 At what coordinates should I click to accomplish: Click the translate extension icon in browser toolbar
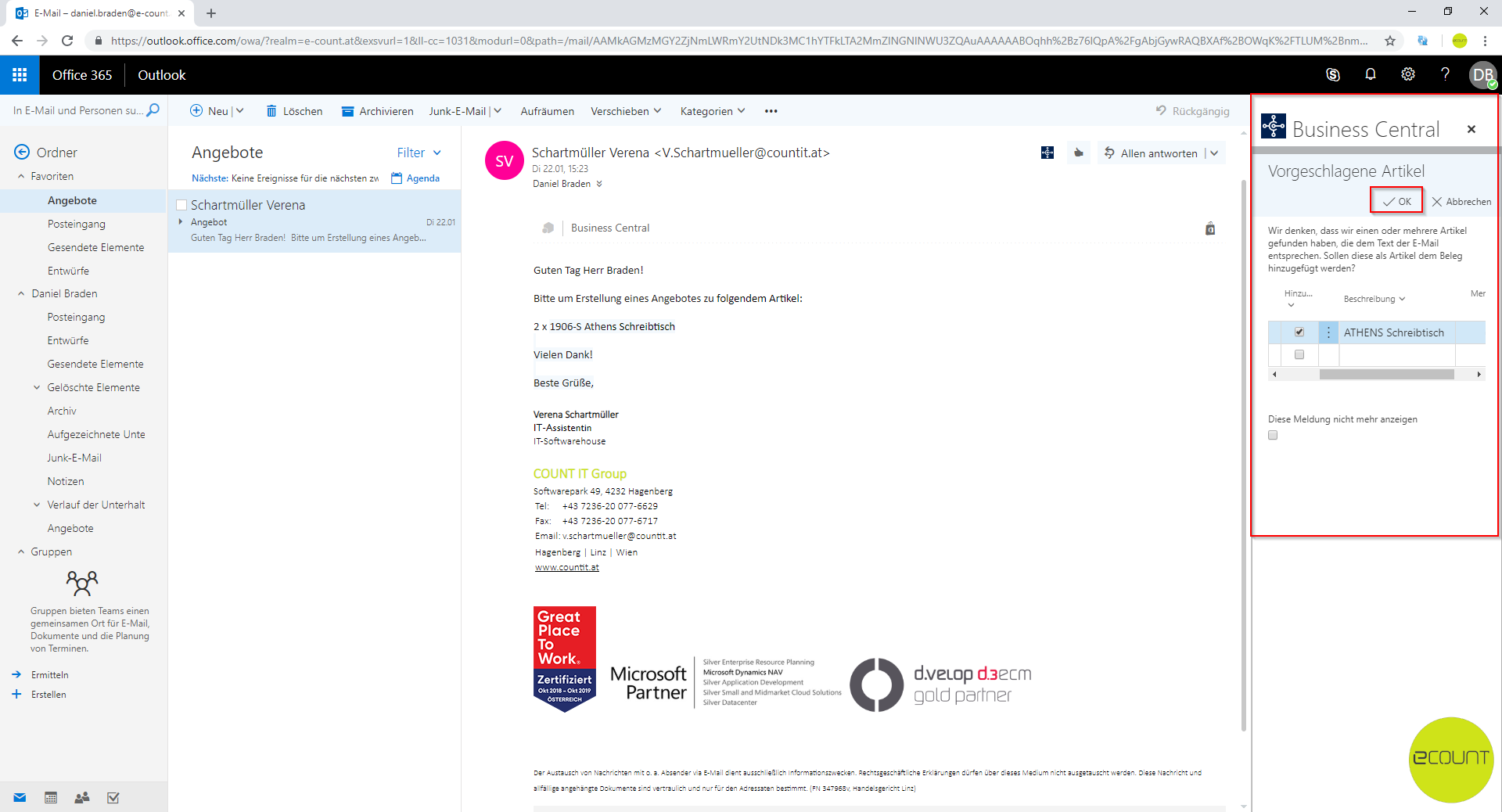coord(1423,41)
